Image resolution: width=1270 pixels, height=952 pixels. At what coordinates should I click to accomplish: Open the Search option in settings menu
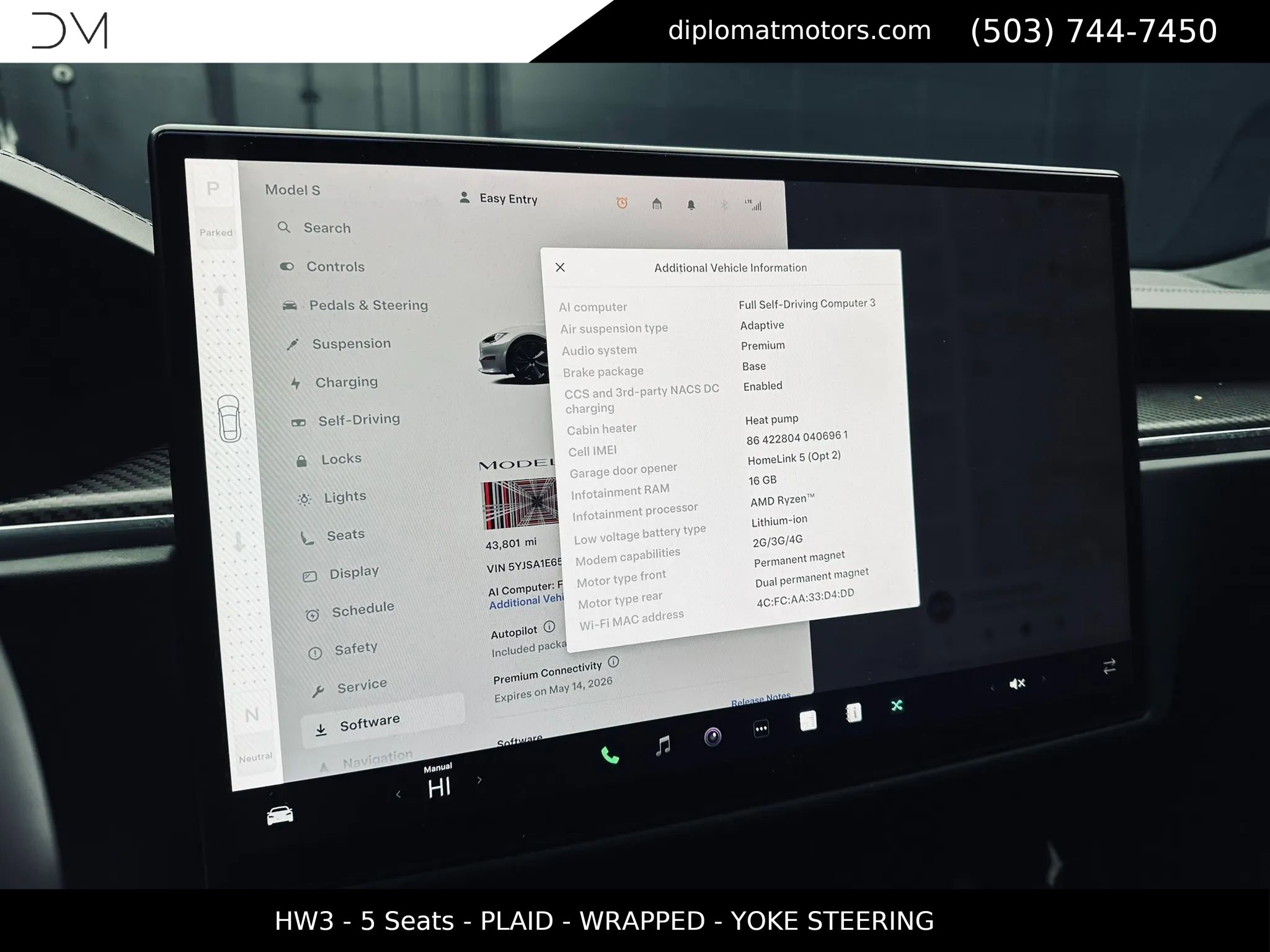[x=314, y=227]
